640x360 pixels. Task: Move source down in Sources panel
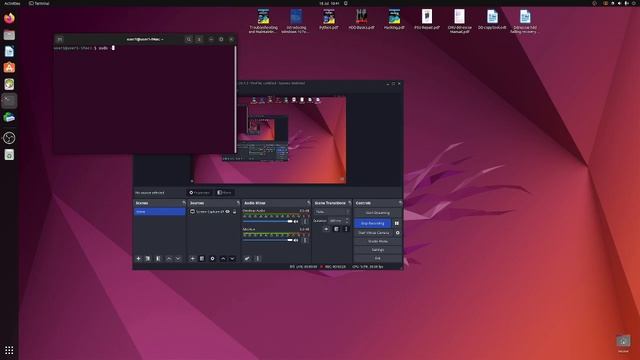pos(232,259)
